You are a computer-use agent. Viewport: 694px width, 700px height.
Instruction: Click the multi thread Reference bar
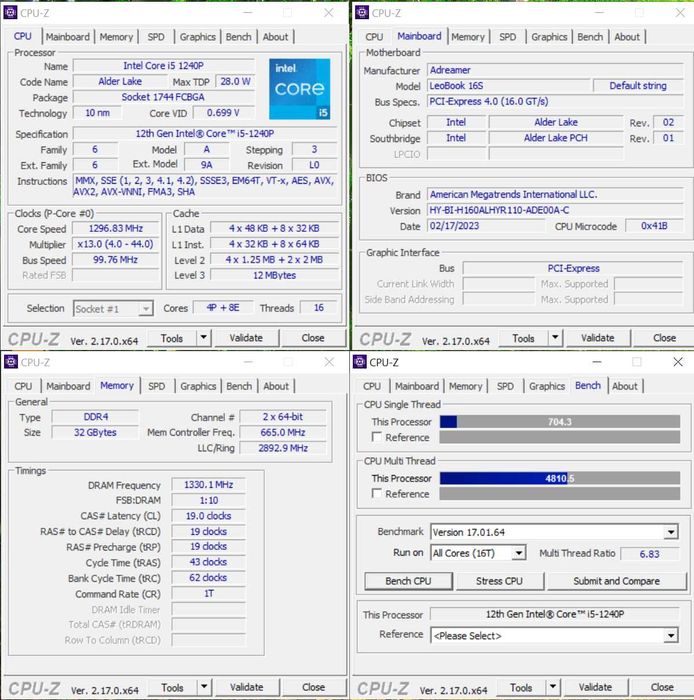[560, 493]
